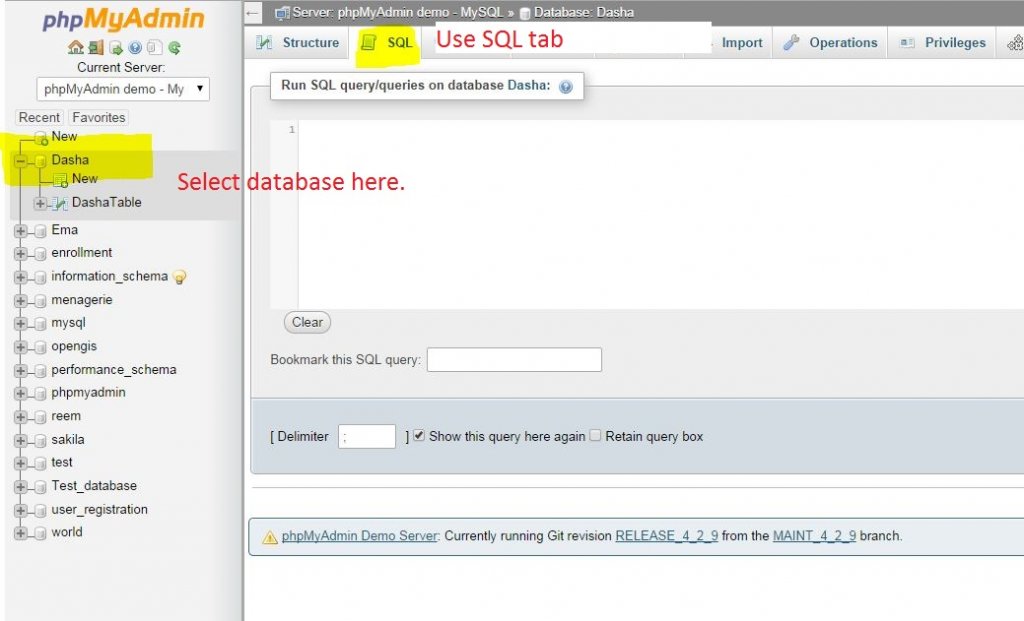This screenshot has width=1024, height=621.
Task: Click the enrollment database icon
Action: (40, 253)
